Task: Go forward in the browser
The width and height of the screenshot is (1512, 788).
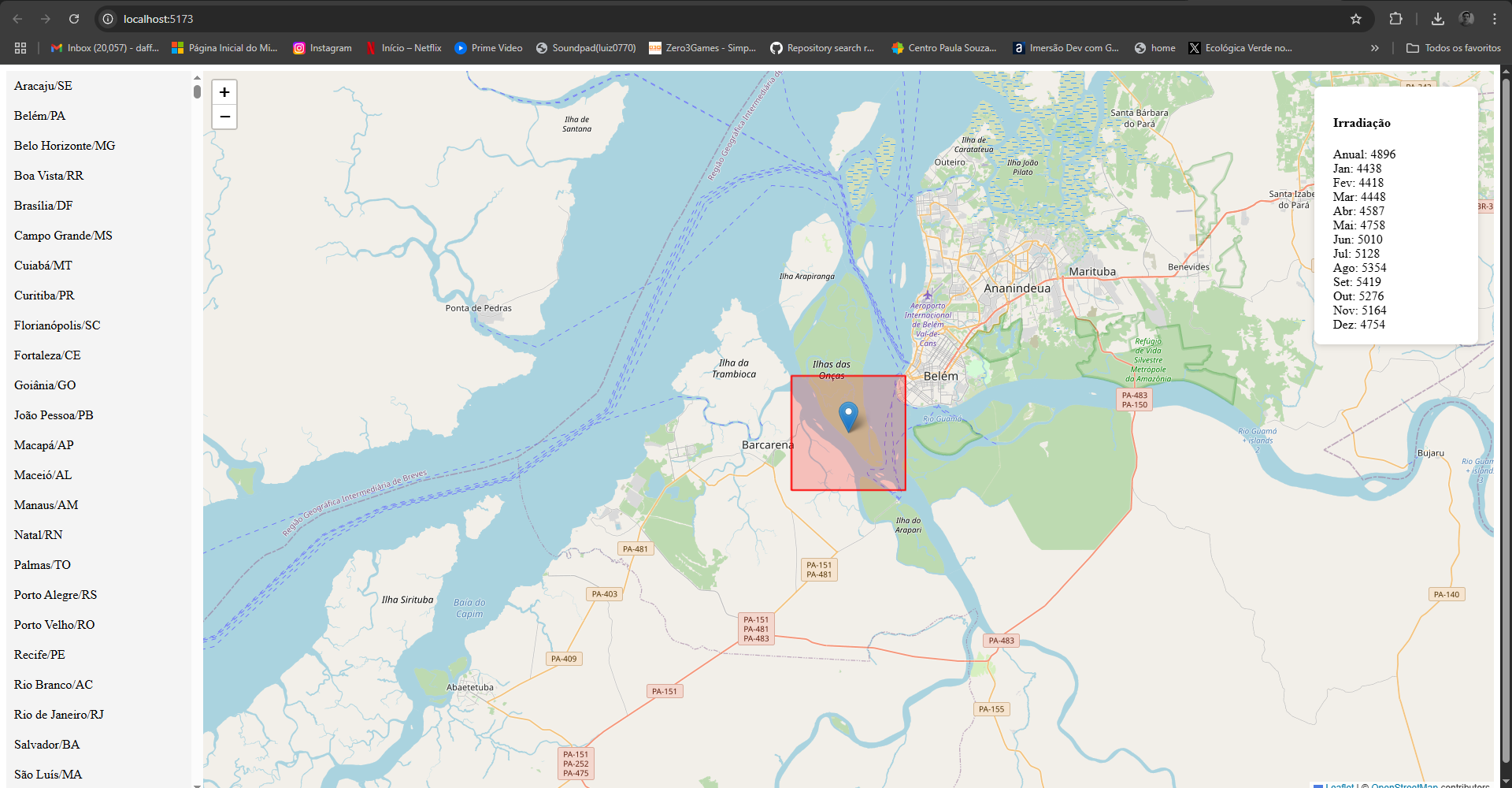Action: coord(46,19)
